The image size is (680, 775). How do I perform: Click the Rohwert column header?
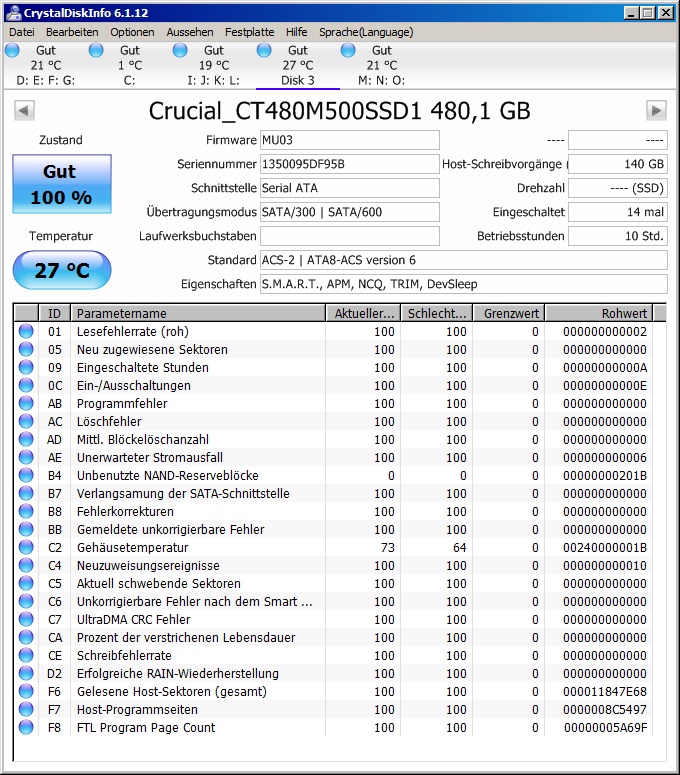click(598, 313)
